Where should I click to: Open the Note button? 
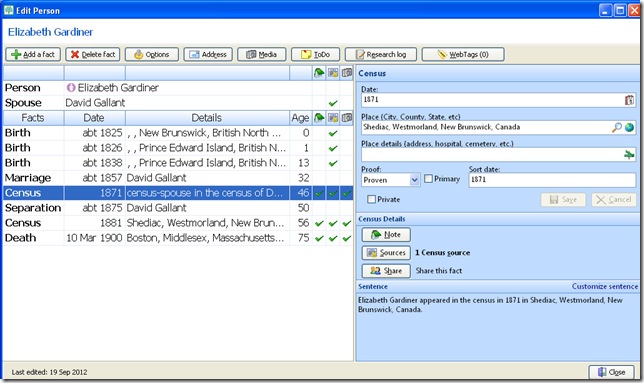pyautogui.click(x=386, y=235)
